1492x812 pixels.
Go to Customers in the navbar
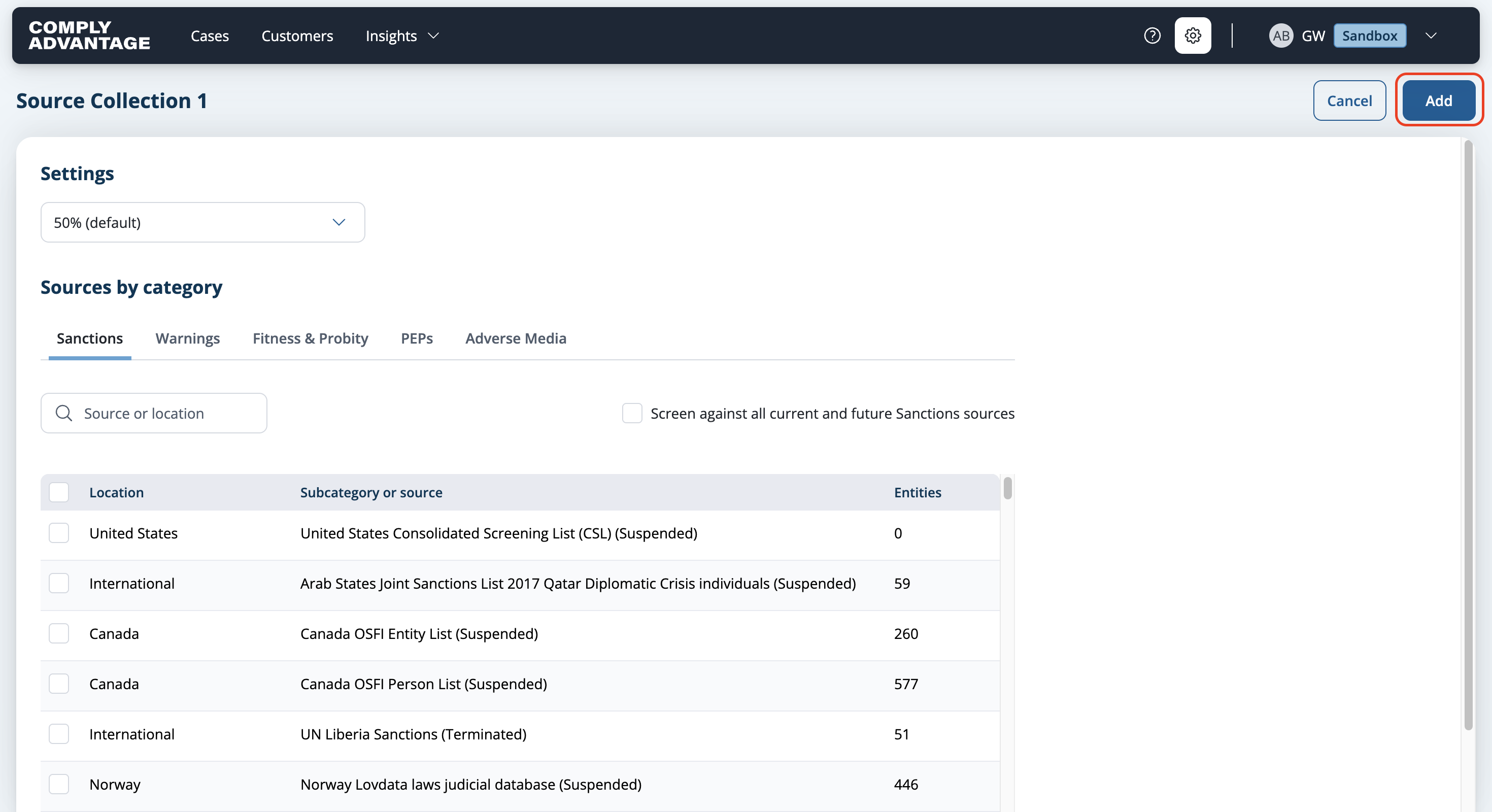pos(297,36)
